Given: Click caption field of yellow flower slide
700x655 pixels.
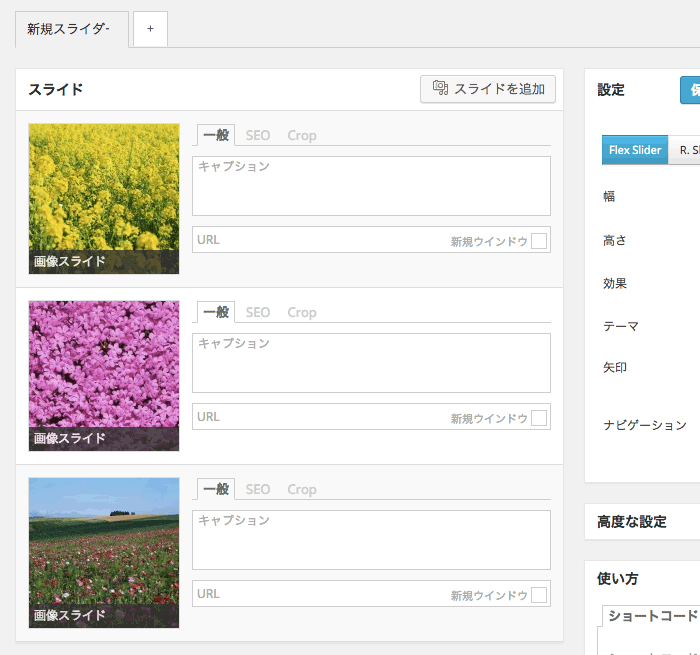Looking at the screenshot, I should pos(371,186).
